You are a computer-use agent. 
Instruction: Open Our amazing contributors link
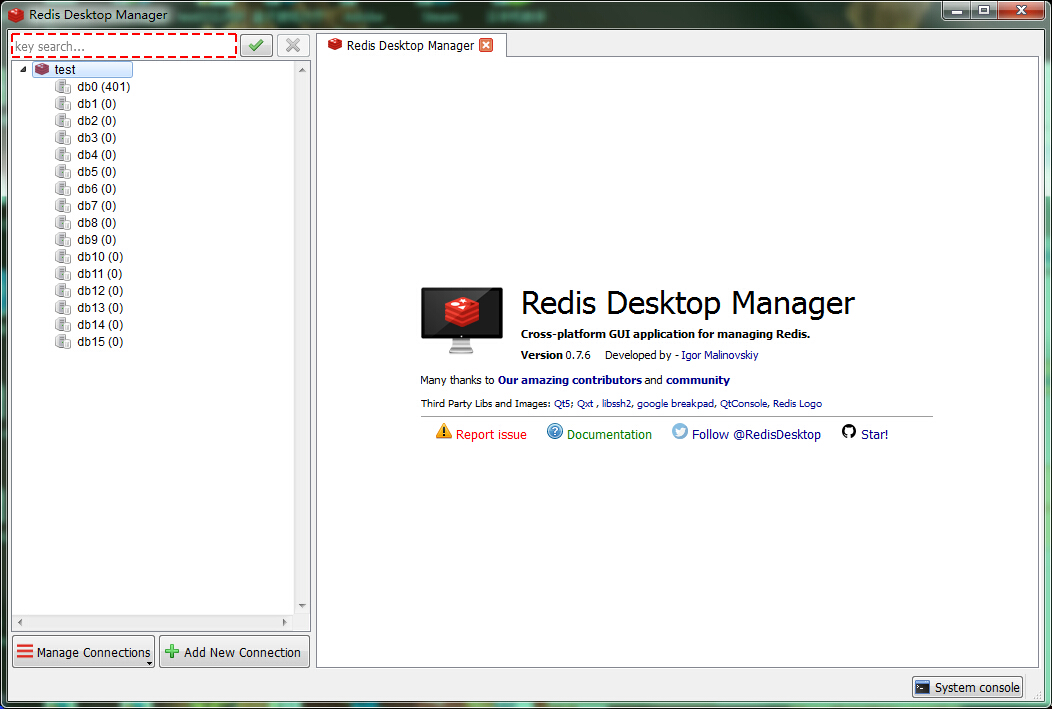[x=570, y=380]
